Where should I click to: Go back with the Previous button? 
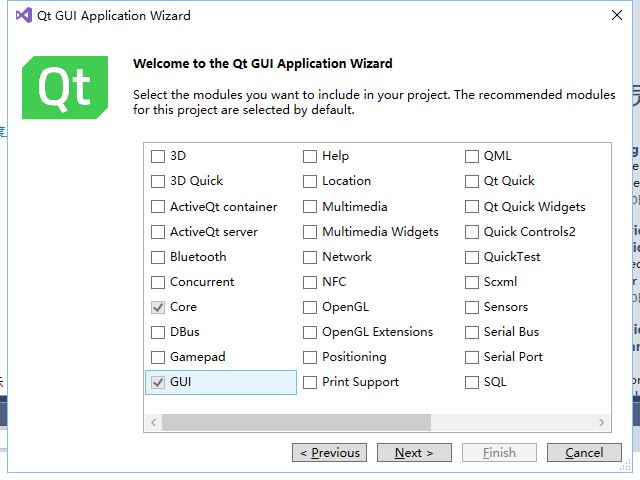coord(329,453)
